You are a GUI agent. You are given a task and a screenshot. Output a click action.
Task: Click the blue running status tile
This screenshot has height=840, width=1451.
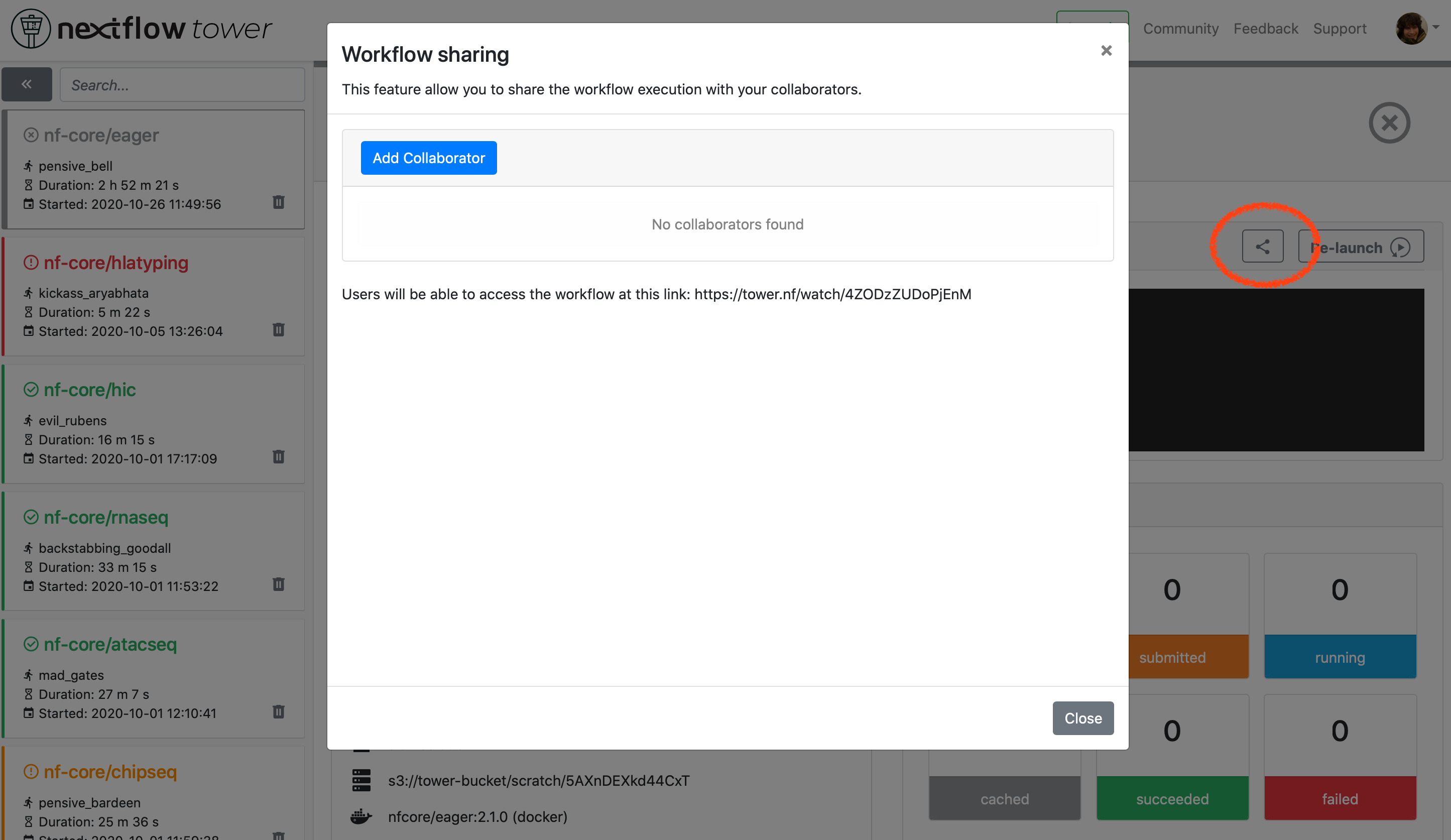(1340, 657)
